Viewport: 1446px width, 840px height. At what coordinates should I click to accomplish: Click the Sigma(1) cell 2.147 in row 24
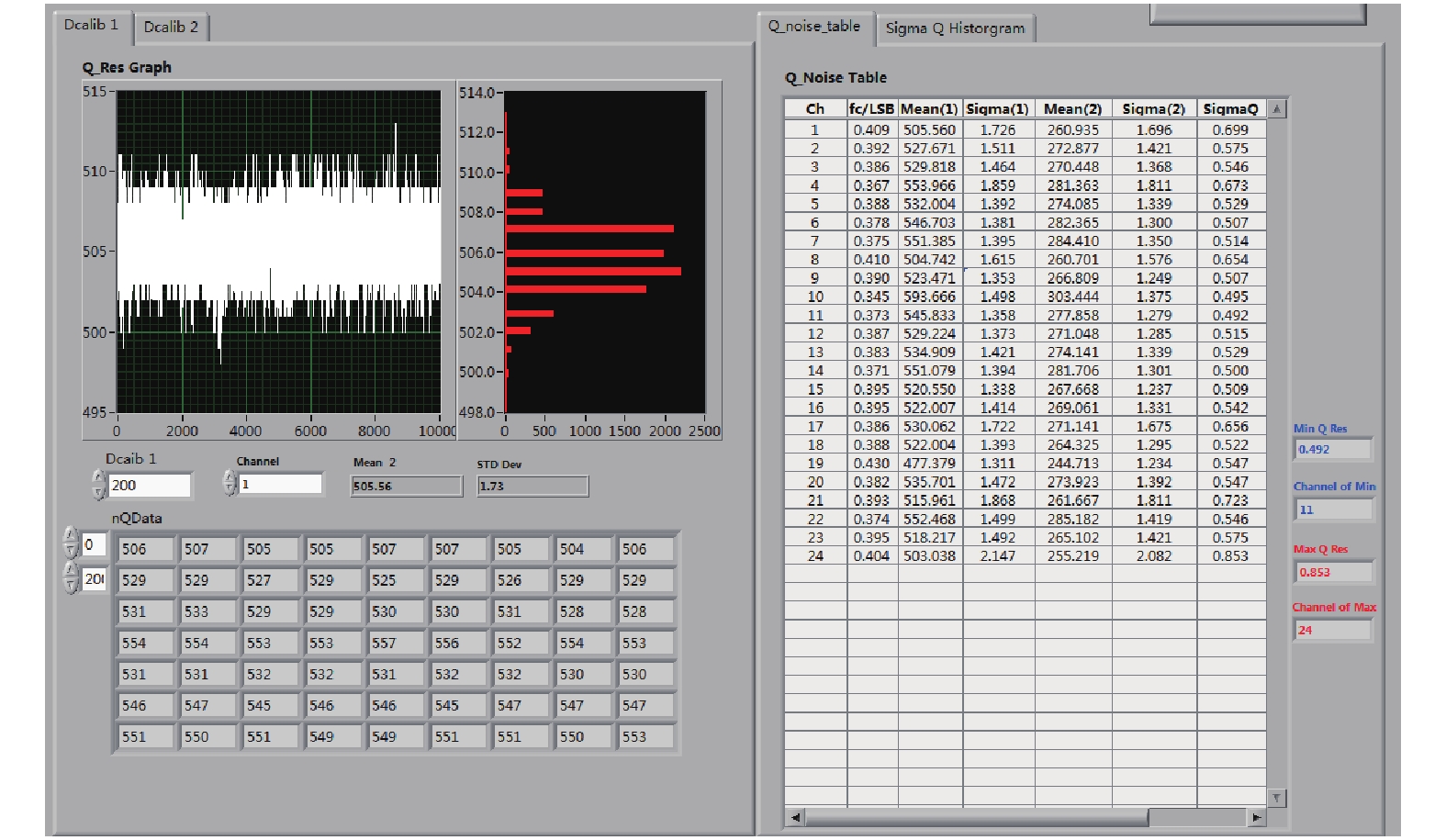coord(998,556)
